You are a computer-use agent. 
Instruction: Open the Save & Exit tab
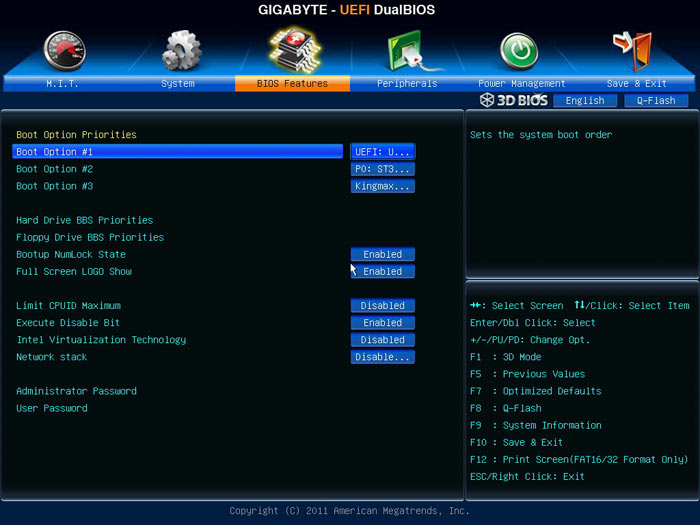pyautogui.click(x=637, y=83)
